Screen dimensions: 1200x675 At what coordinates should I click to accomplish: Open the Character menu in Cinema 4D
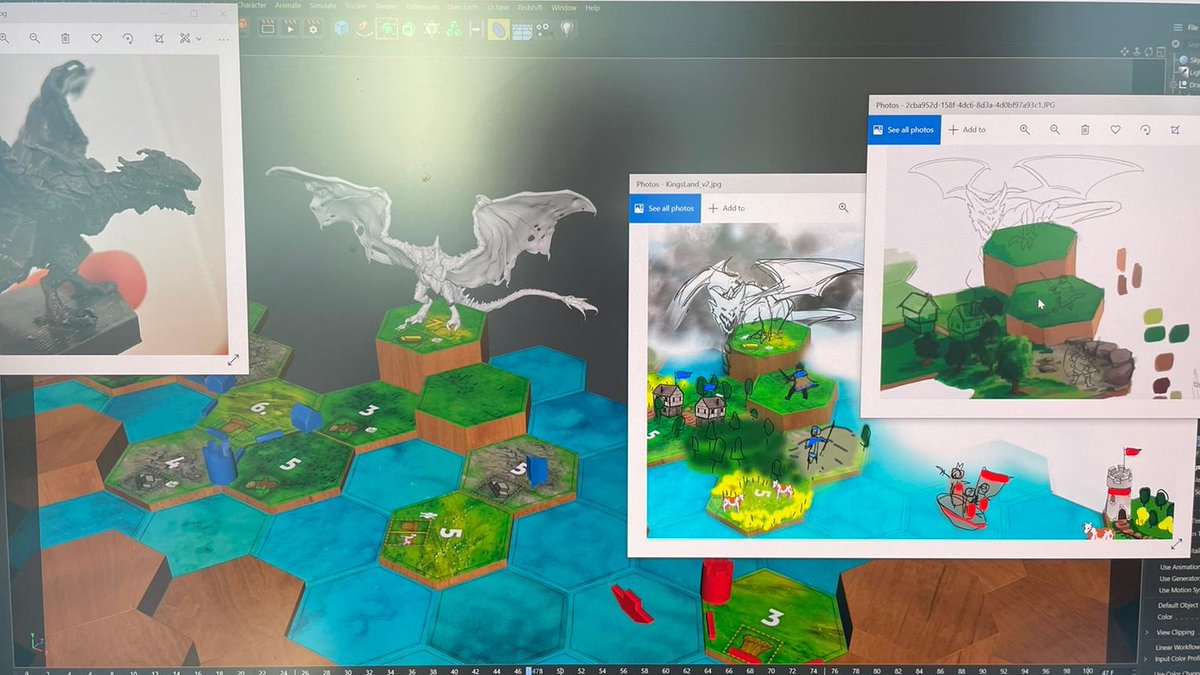click(253, 6)
